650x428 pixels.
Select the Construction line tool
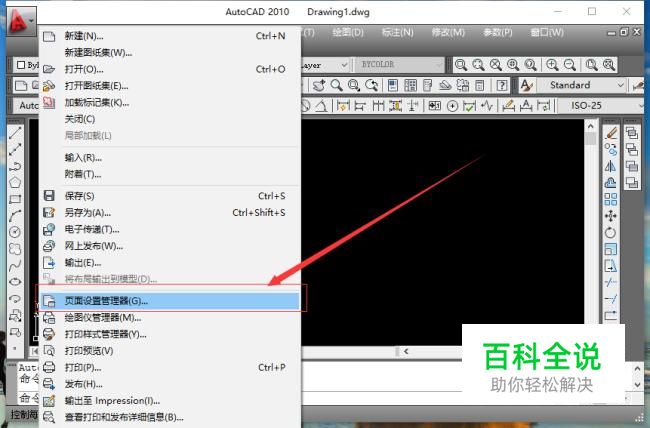(15, 149)
